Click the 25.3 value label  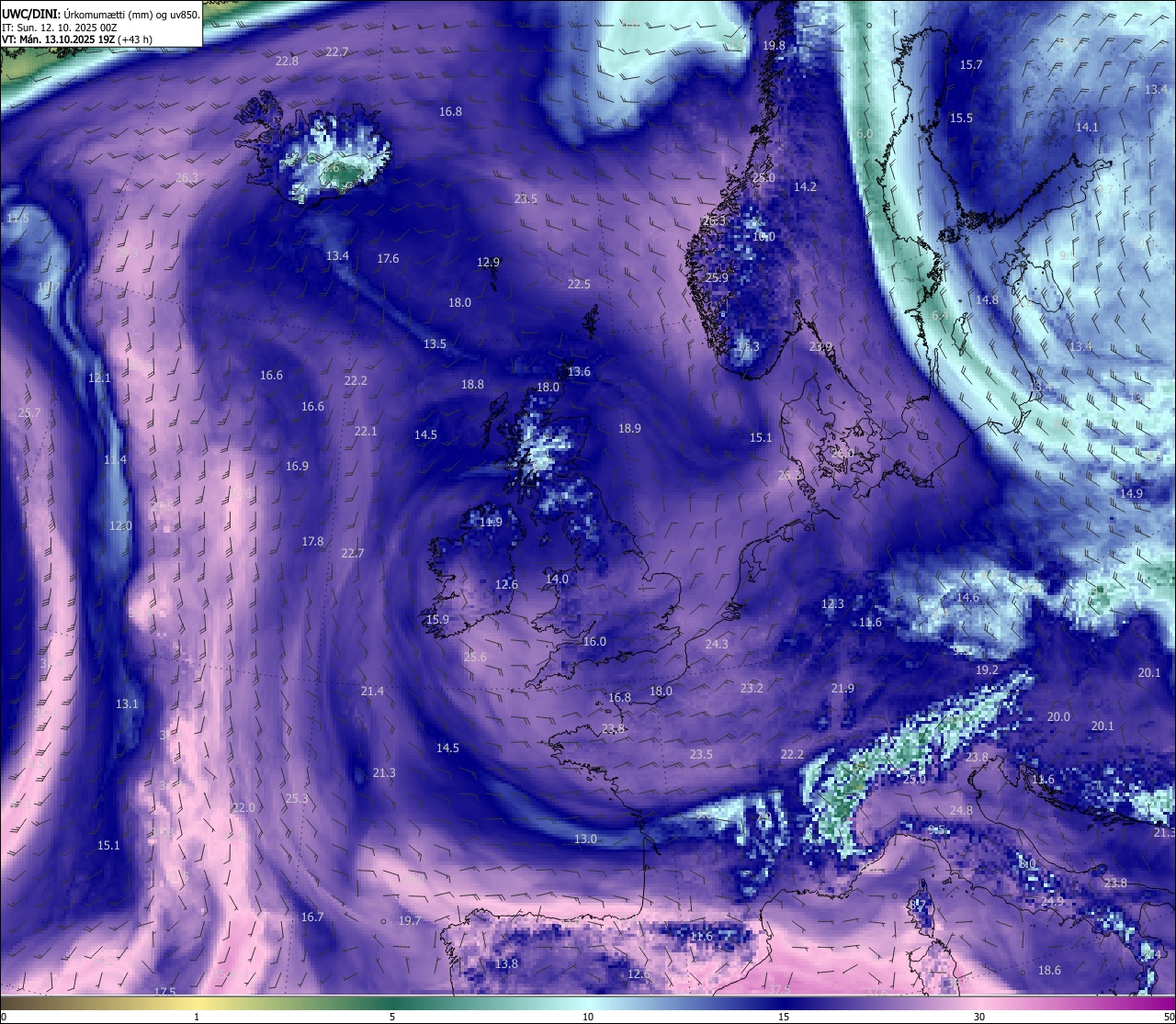[x=297, y=799]
